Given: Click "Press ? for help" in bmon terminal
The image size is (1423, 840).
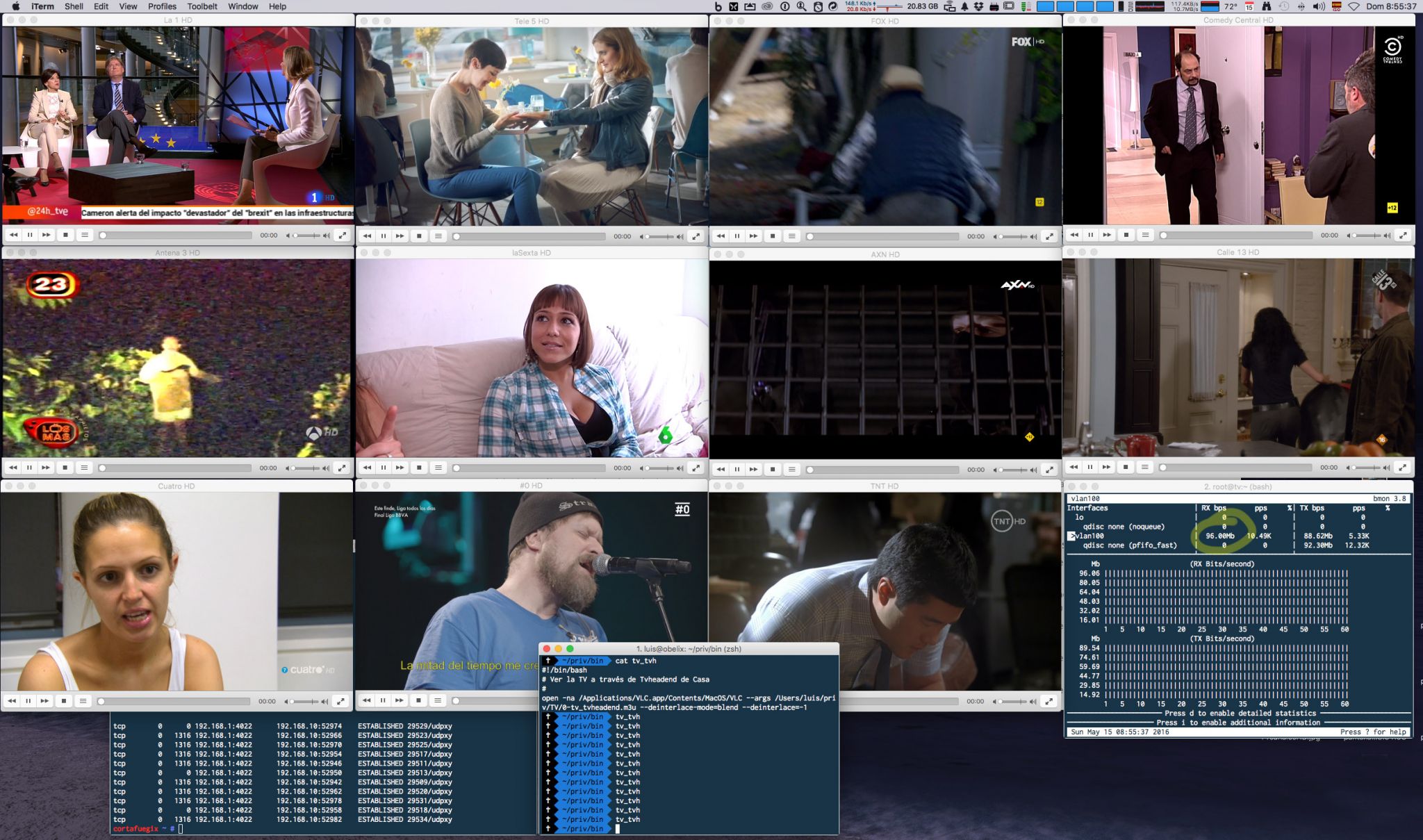Looking at the screenshot, I should pos(1373,732).
